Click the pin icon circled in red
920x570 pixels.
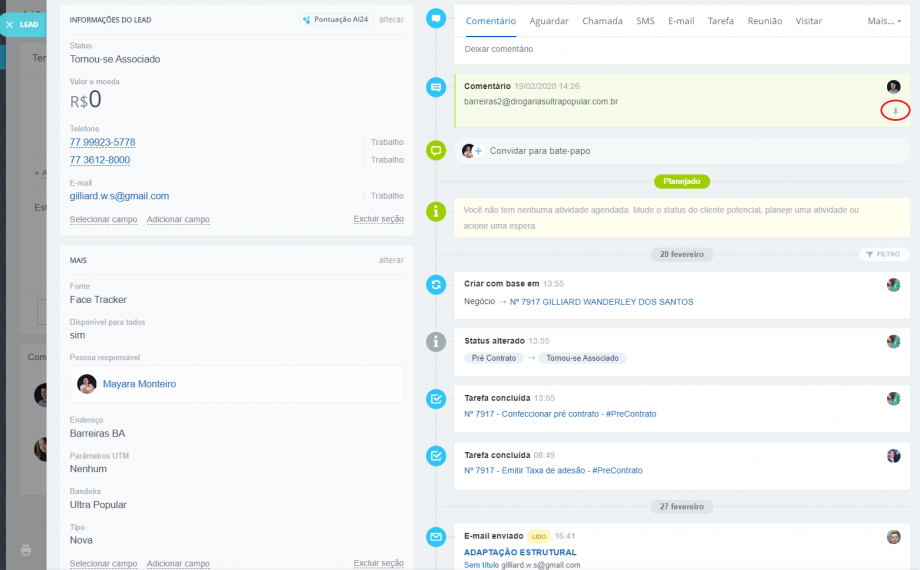tap(895, 110)
